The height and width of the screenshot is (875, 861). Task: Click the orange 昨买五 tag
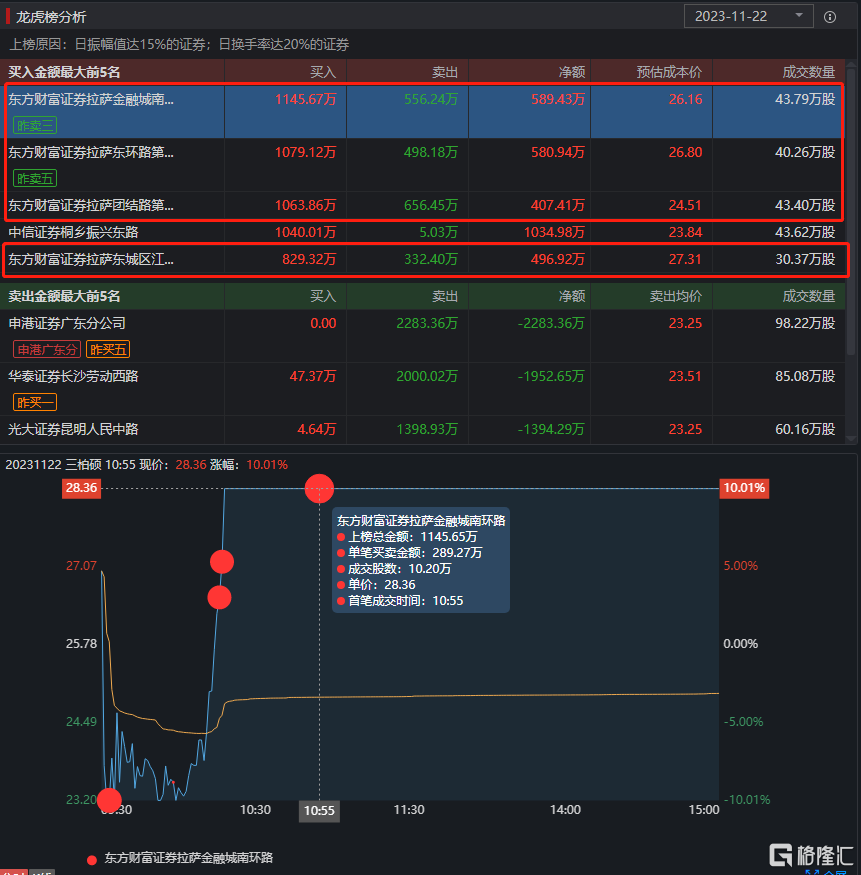pyautogui.click(x=108, y=349)
